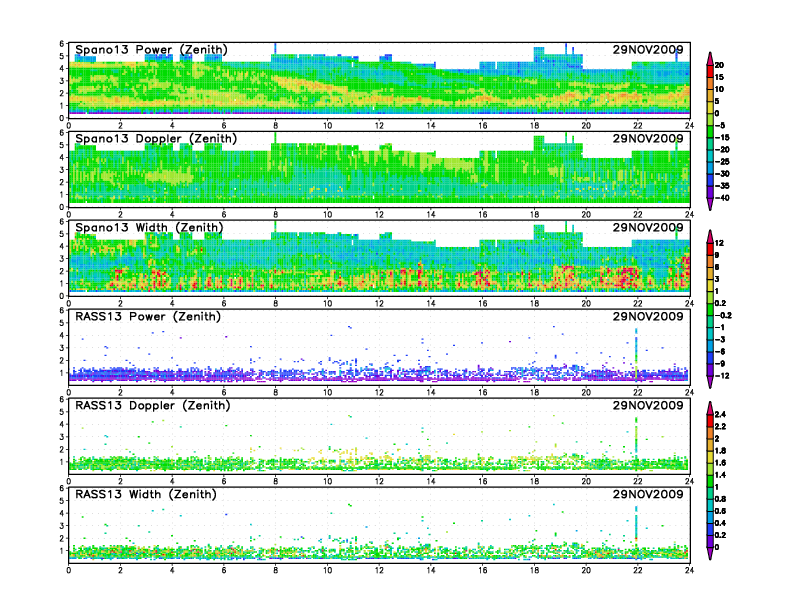This screenshot has width=792, height=612.
Task: Click the 15 label on top colorbar
Action: coord(719,77)
